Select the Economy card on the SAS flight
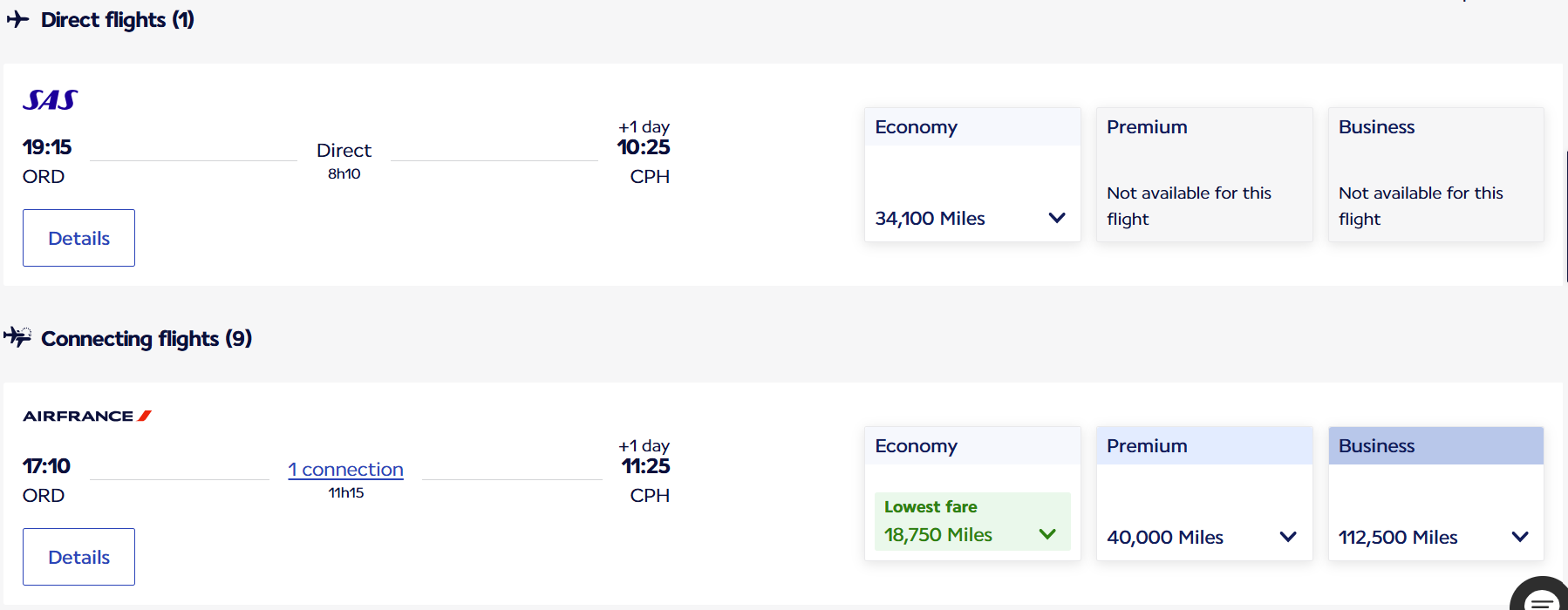 pos(971,174)
